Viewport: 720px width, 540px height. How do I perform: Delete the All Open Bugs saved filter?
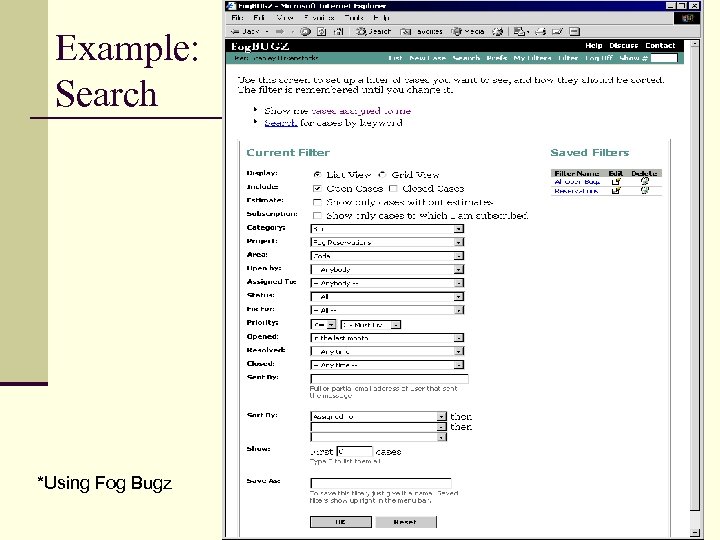(x=644, y=182)
